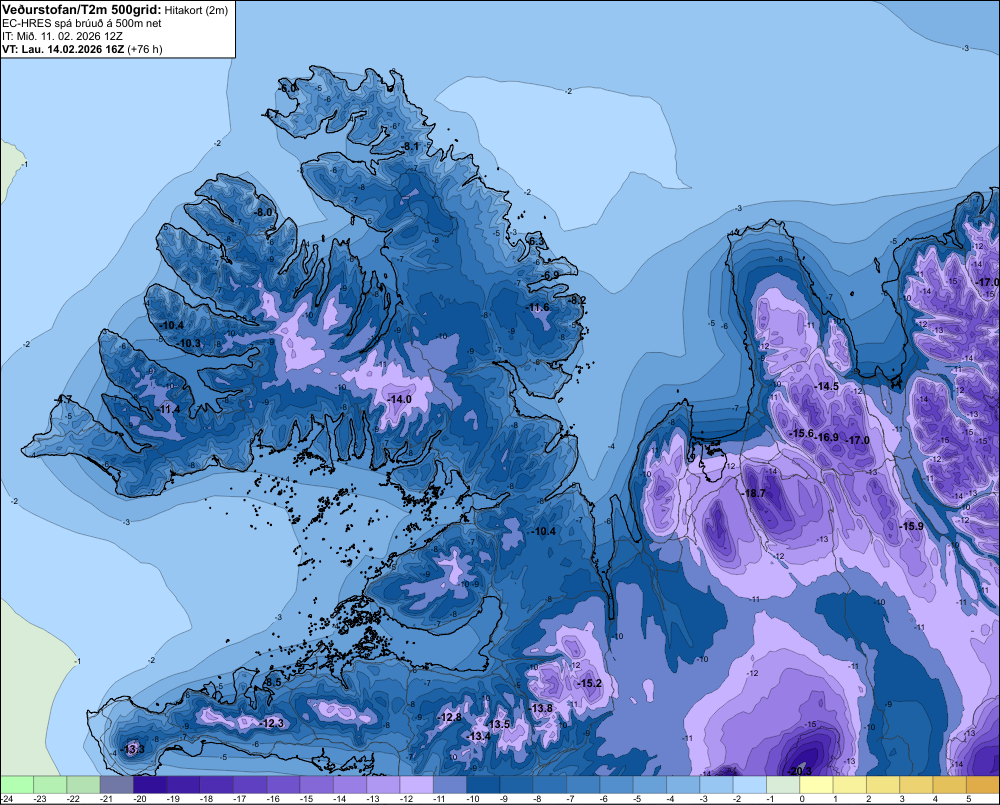Click the -12.3 temperature value
The image size is (1000, 805).
tap(272, 723)
